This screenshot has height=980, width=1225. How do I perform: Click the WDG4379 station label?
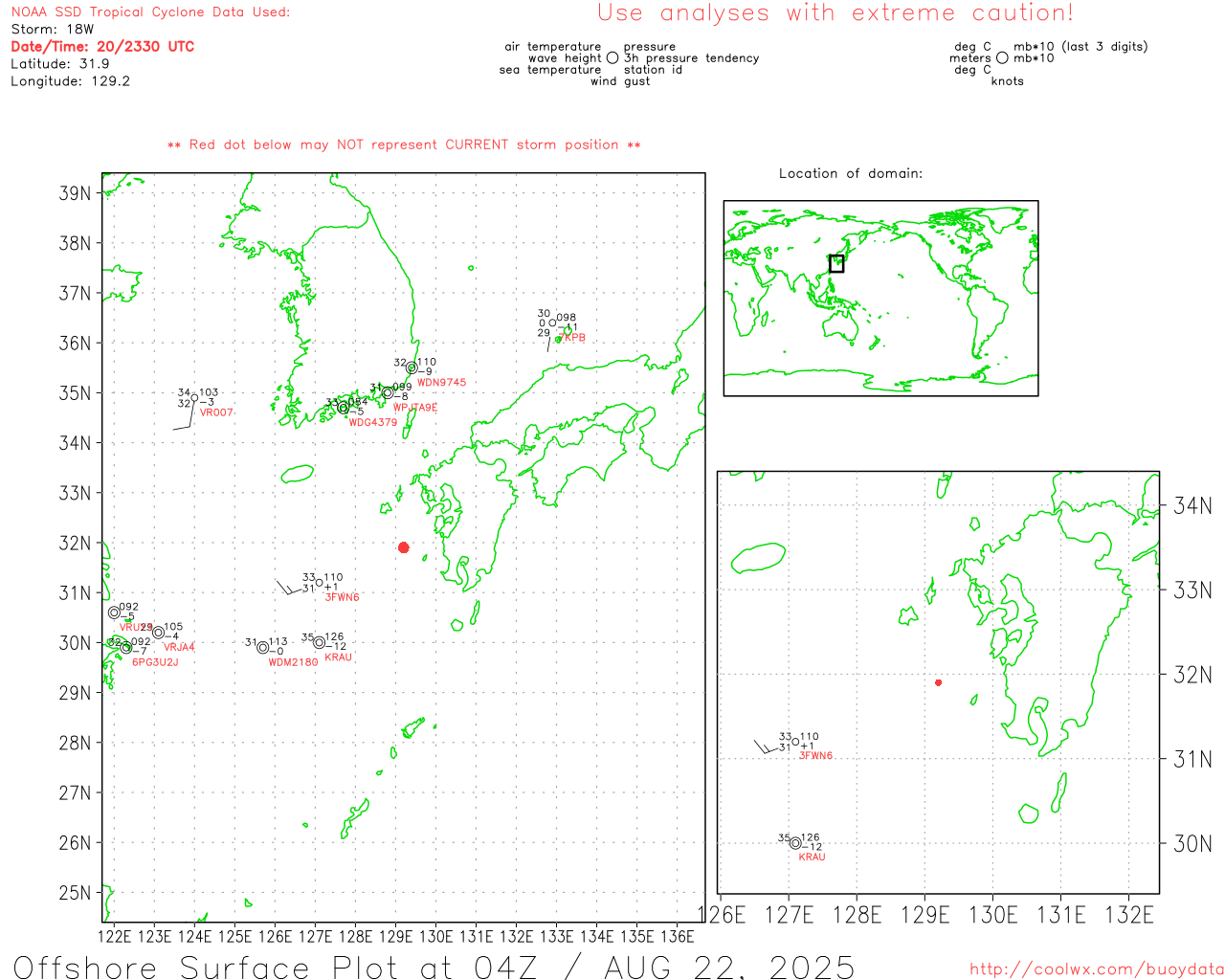point(372,423)
